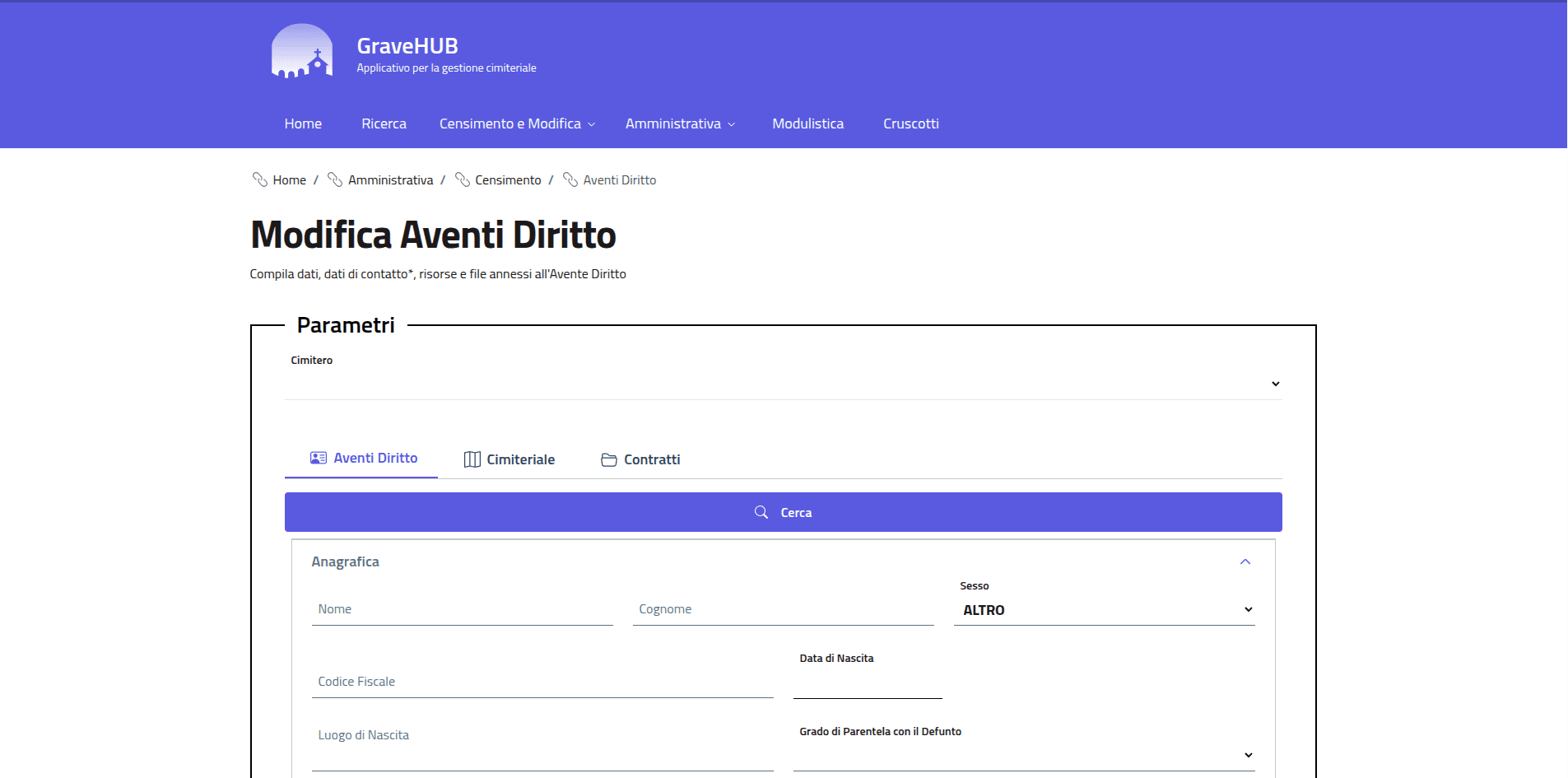Switch to the Contratti tab
The image size is (1568, 778).
651,459
